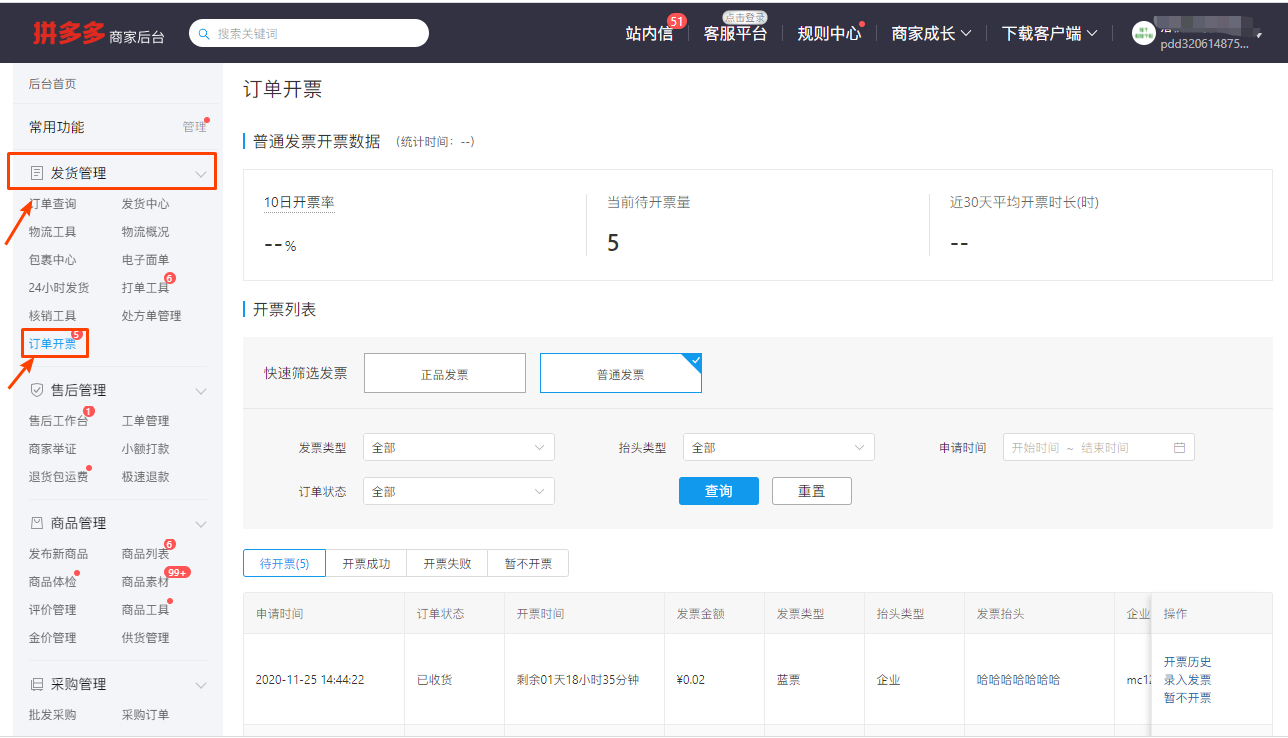Click the account avatar icon

click(1143, 33)
